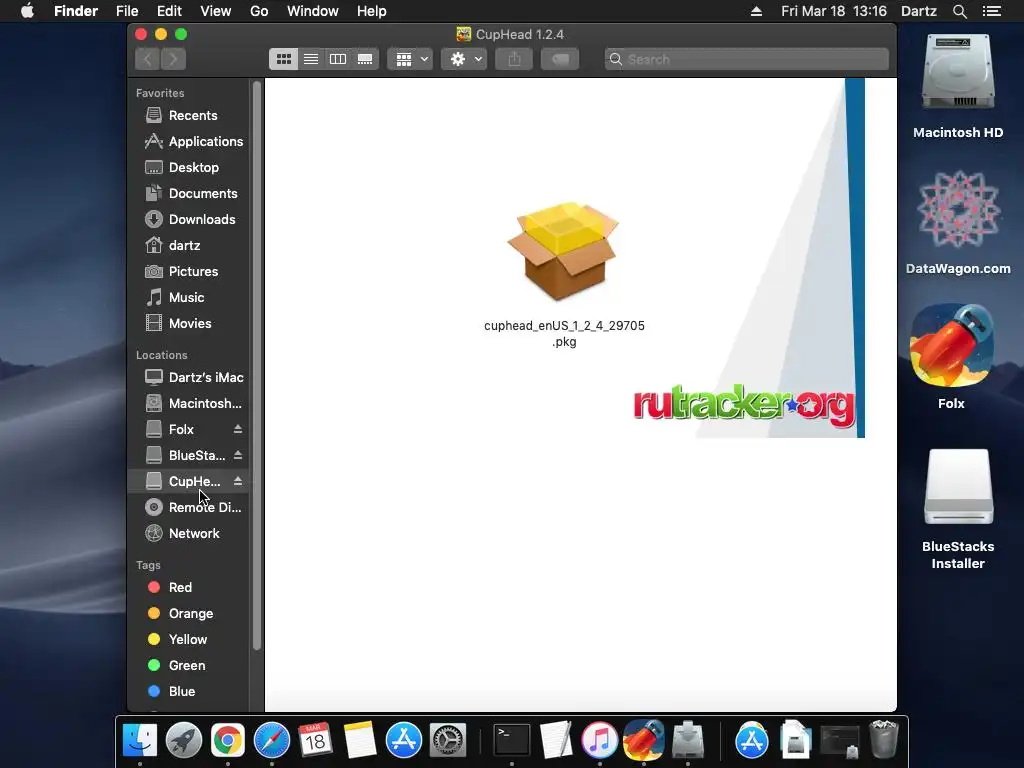Image resolution: width=1024 pixels, height=768 pixels.
Task: Open Launchpad from the Dock
Action: tap(184, 741)
